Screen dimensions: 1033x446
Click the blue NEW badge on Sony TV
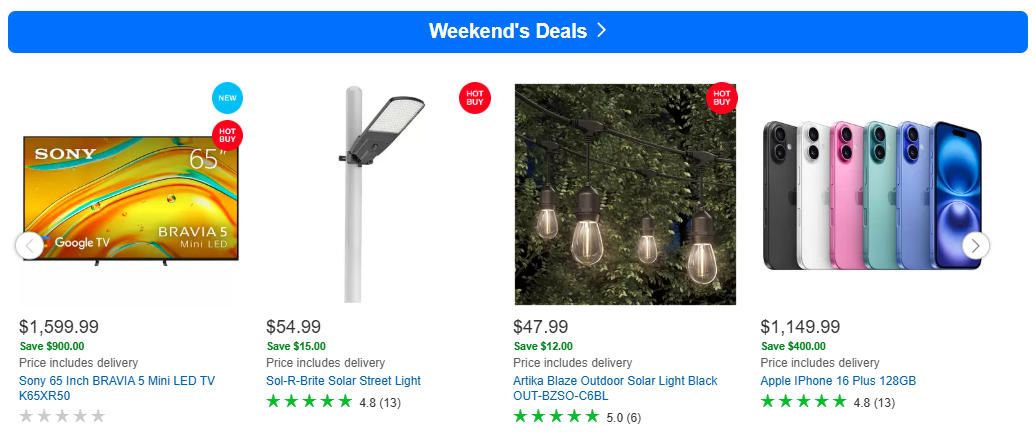click(227, 99)
